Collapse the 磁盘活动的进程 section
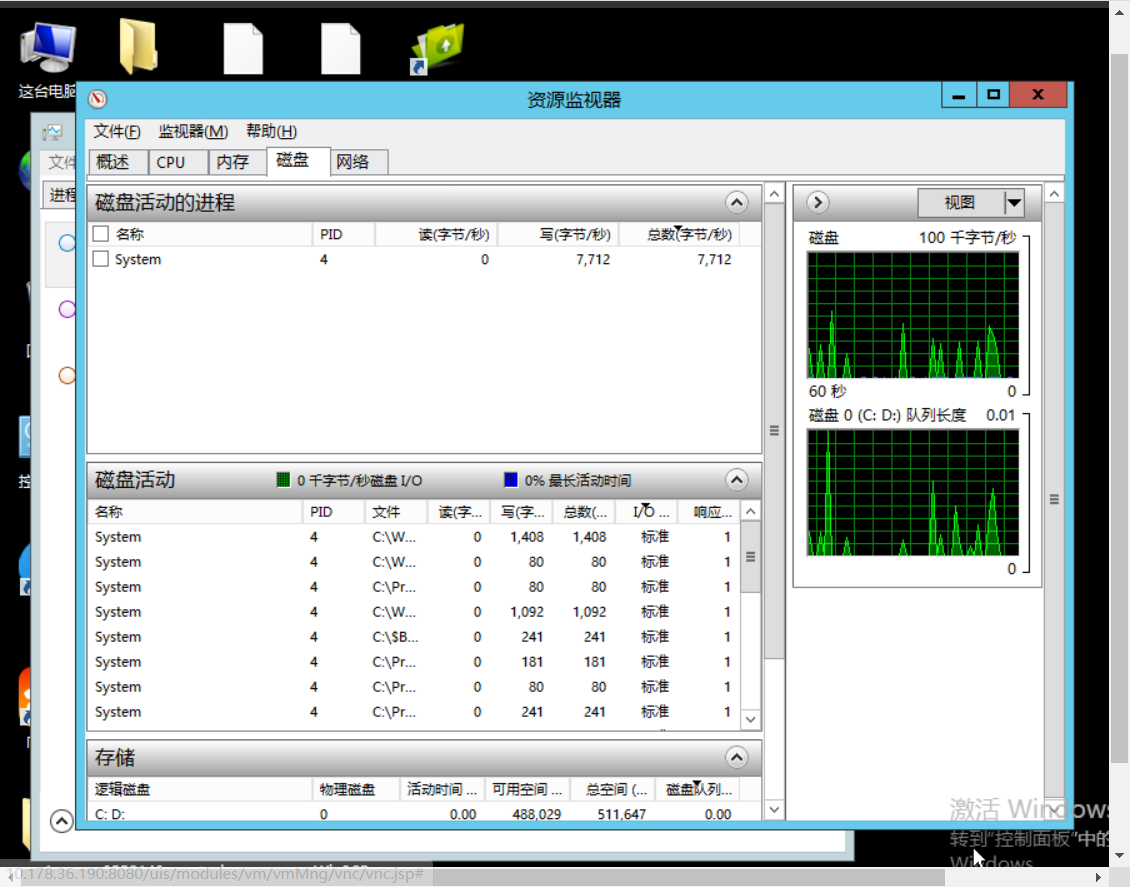Screen dimensions: 1130x887 (x=736, y=203)
